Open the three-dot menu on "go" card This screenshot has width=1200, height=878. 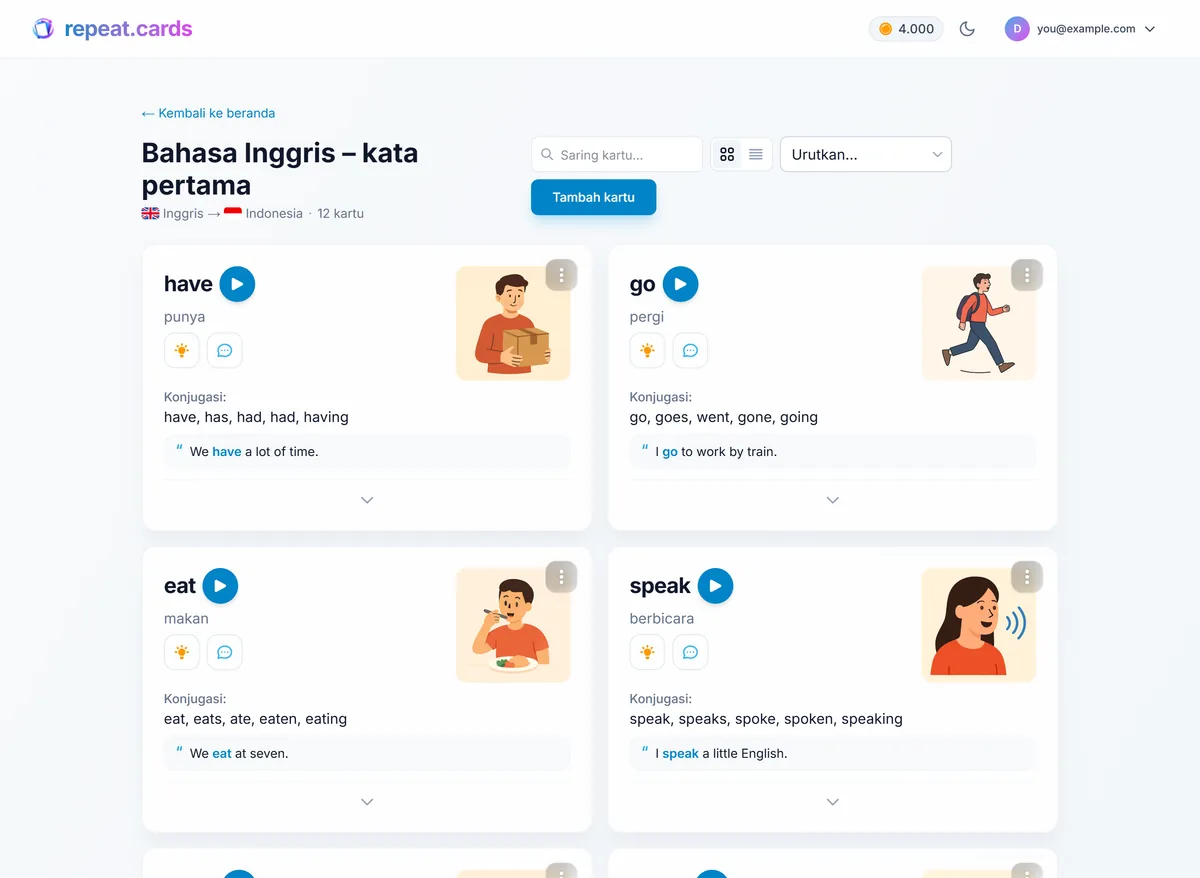tap(1027, 275)
